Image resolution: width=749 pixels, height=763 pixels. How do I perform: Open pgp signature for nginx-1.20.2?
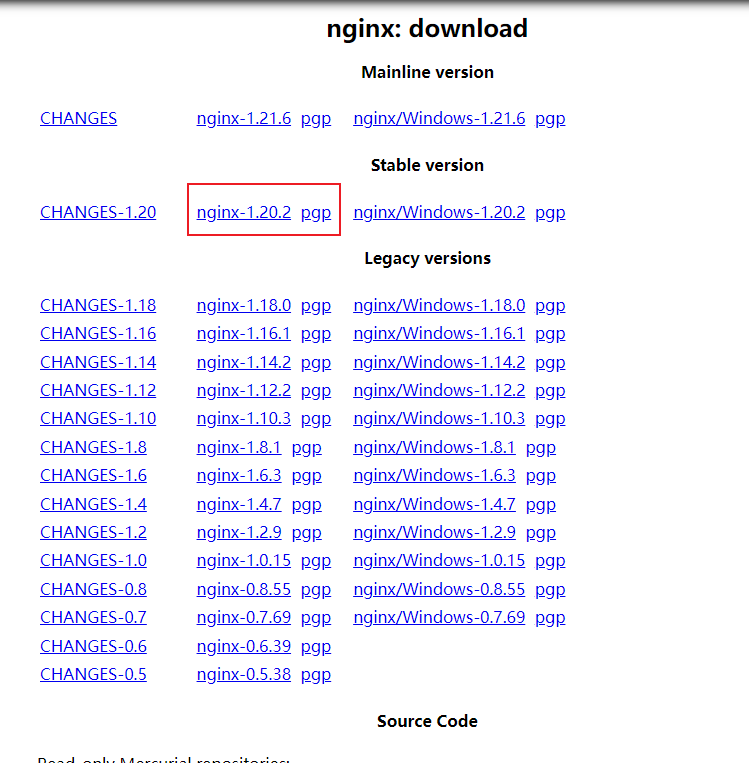[316, 213]
